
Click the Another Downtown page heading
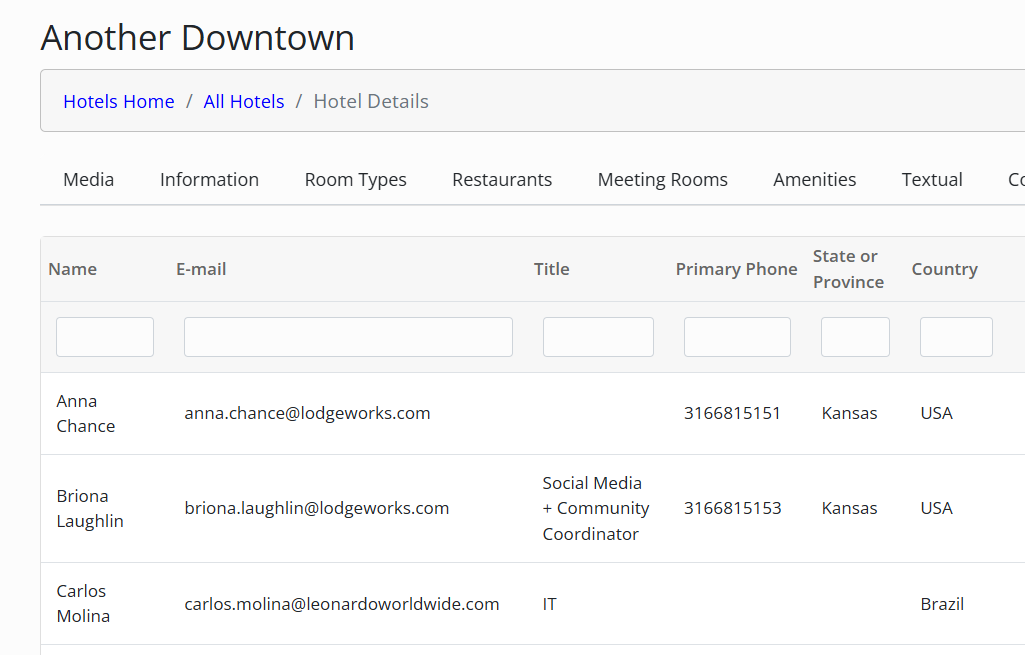tap(197, 37)
